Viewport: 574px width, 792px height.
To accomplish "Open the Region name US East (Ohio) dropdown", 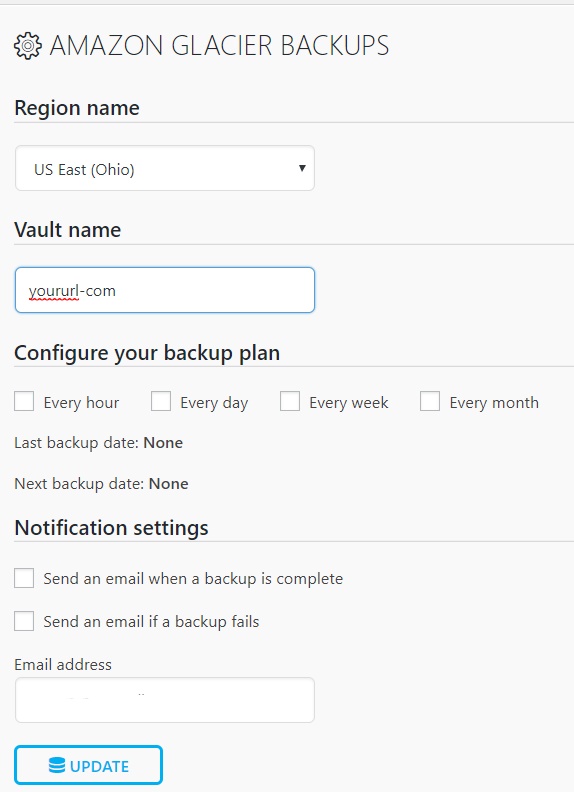I will click(x=165, y=168).
